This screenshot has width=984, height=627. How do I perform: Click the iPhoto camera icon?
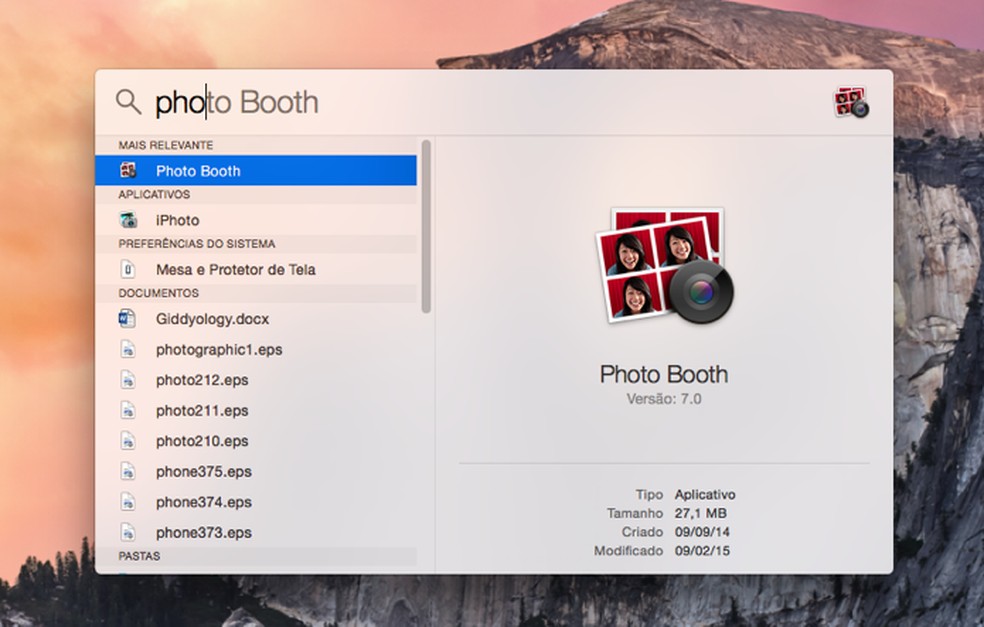(x=128, y=220)
